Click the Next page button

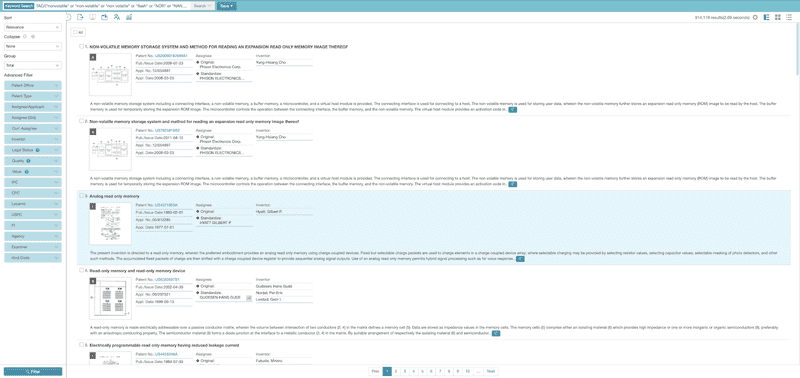(x=491, y=371)
